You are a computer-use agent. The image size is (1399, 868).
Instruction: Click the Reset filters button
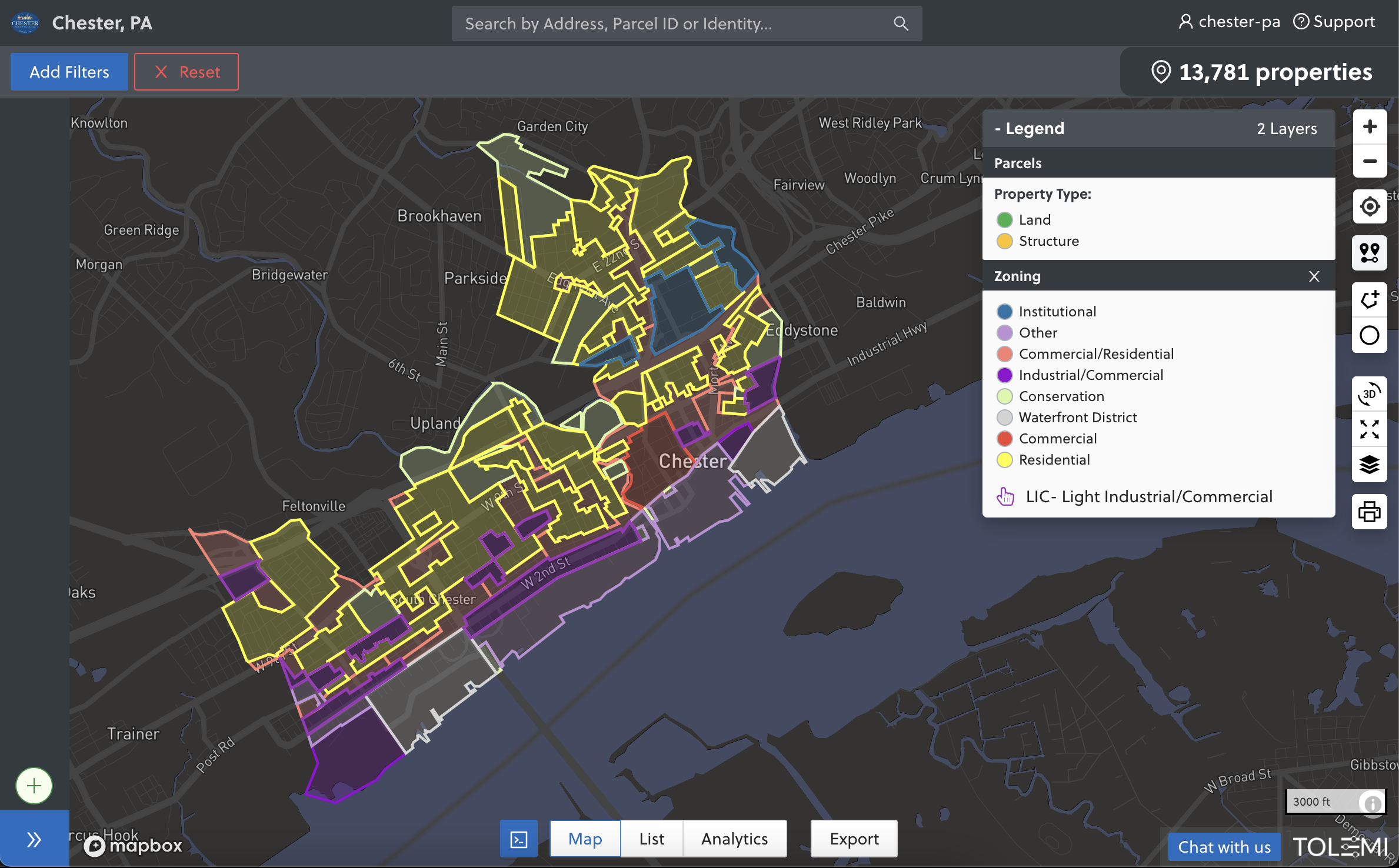pyautogui.click(x=186, y=72)
